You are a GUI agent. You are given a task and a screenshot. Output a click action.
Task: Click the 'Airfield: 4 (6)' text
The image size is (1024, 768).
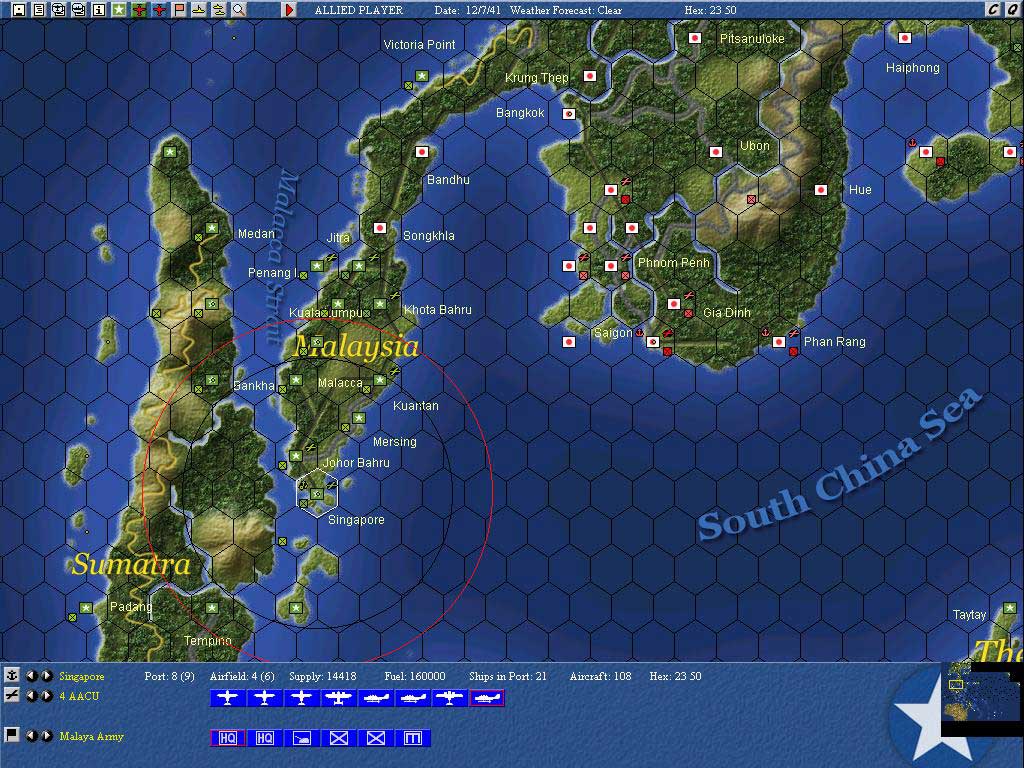(x=242, y=676)
